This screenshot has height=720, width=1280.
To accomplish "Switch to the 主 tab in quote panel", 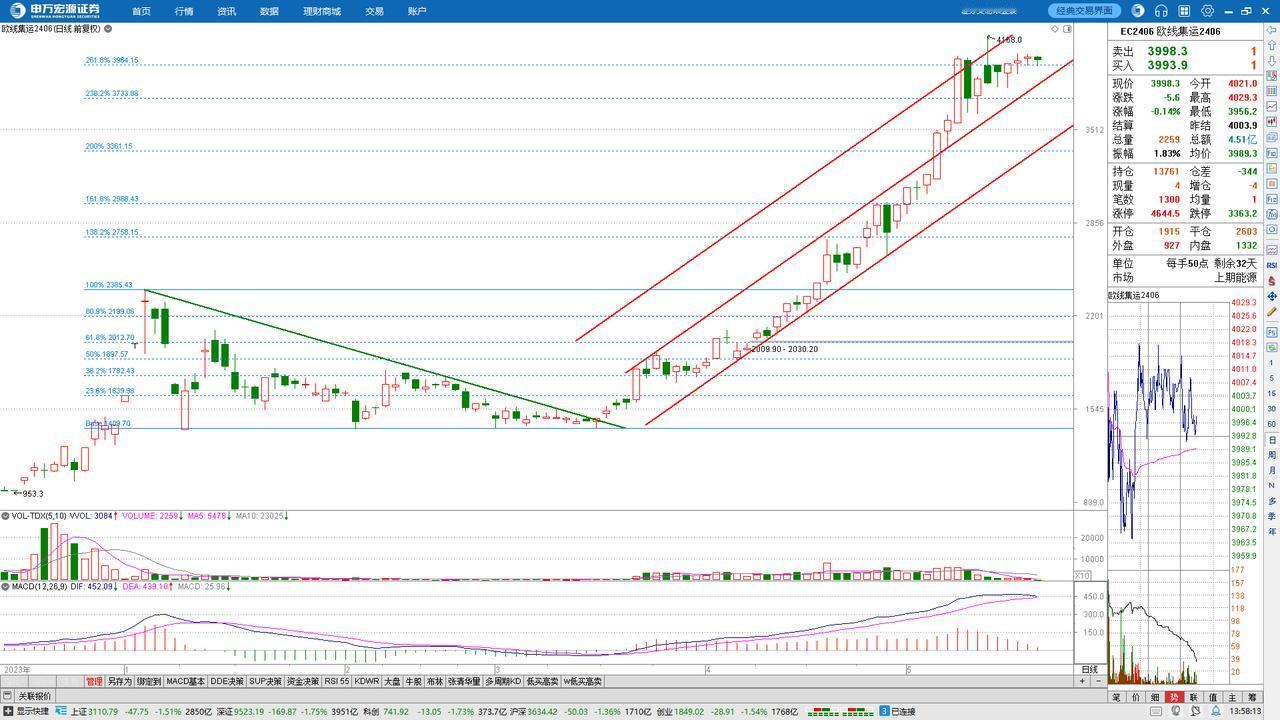I will click(x=1232, y=697).
